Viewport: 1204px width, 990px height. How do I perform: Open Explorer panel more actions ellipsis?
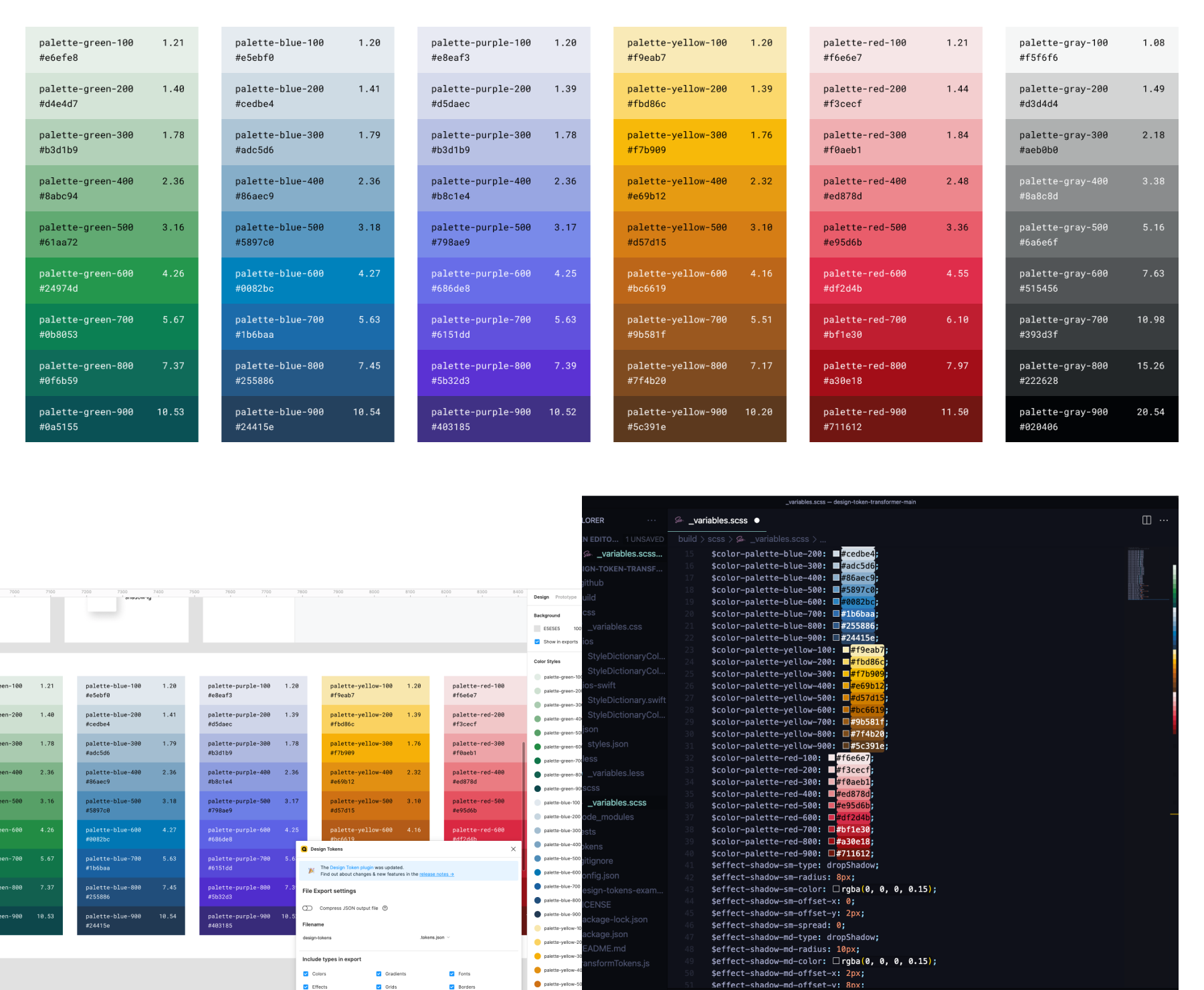pos(651,520)
